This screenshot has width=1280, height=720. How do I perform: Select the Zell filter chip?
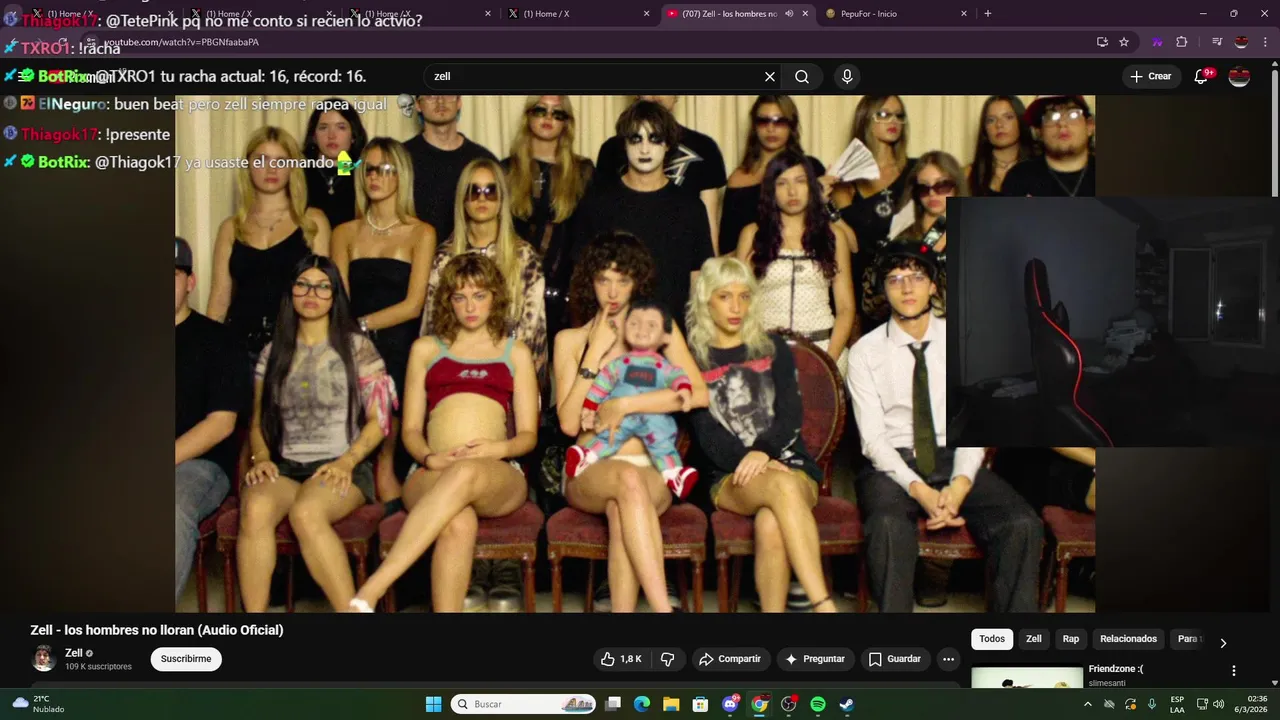point(1034,639)
